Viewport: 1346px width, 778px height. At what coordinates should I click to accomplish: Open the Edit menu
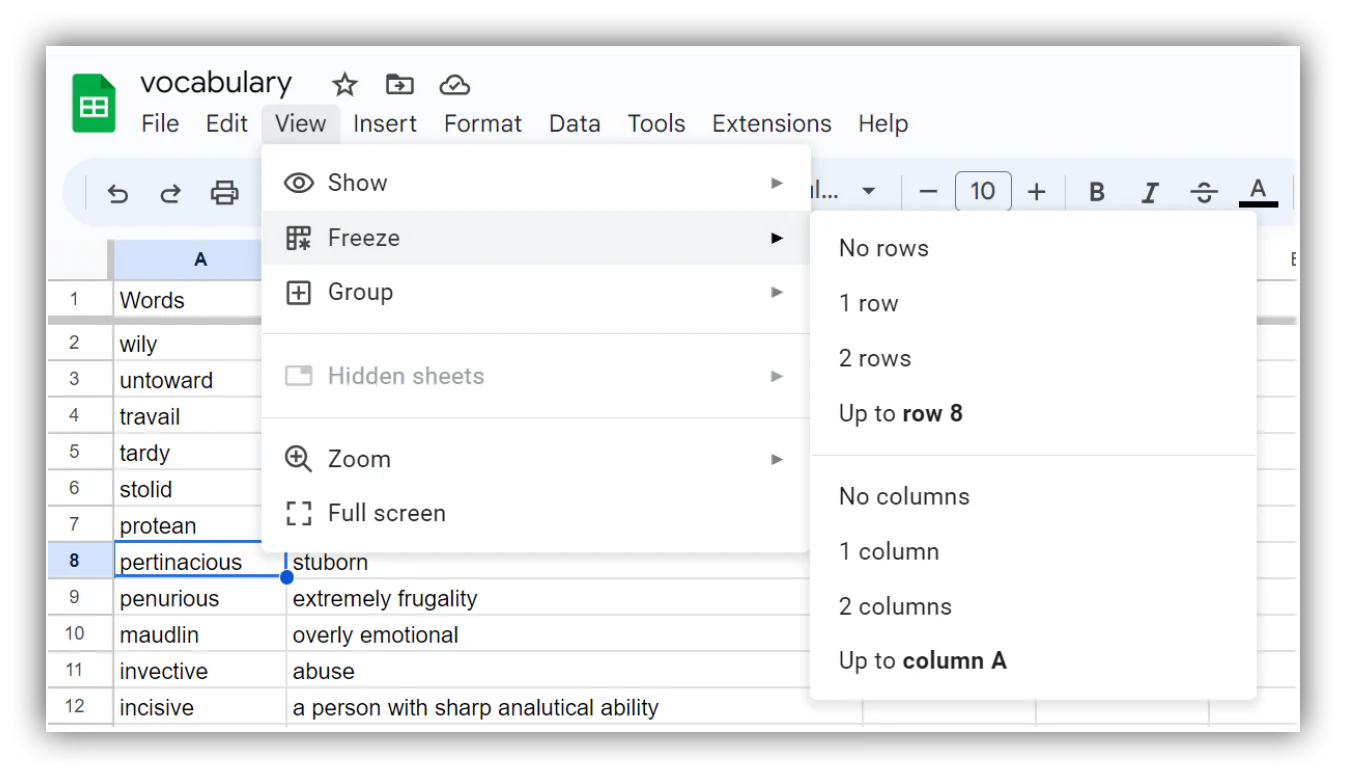pyautogui.click(x=227, y=124)
